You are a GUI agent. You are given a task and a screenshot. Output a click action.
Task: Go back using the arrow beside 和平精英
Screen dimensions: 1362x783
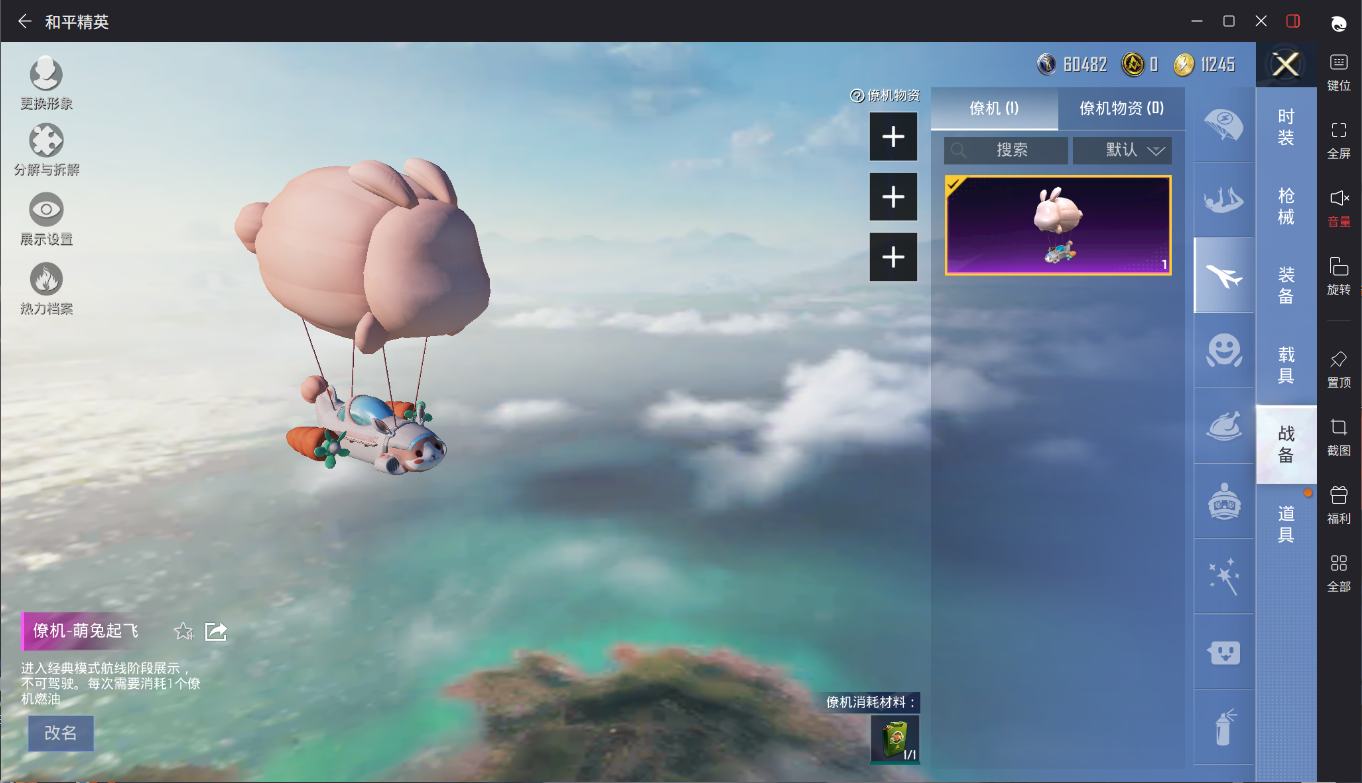[x=25, y=21]
